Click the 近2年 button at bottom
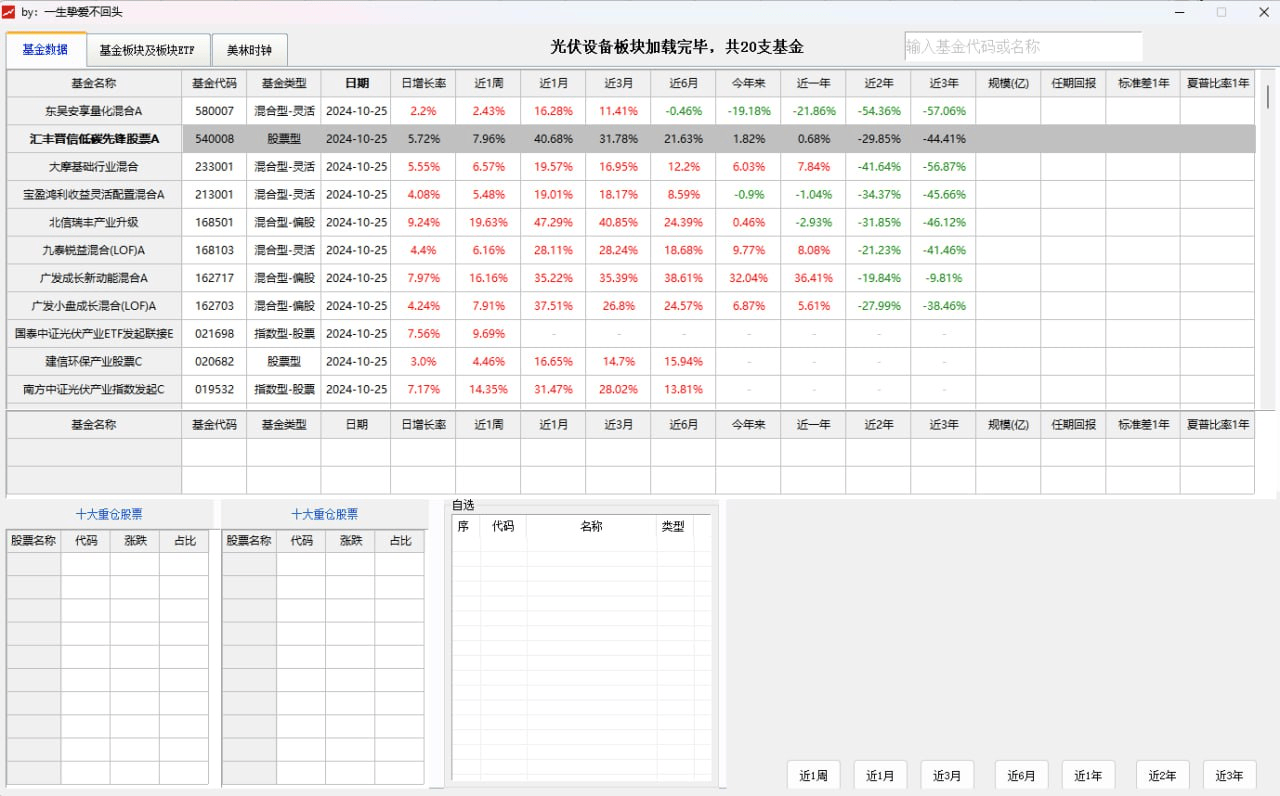Image resolution: width=1280 pixels, height=796 pixels. tap(1162, 775)
